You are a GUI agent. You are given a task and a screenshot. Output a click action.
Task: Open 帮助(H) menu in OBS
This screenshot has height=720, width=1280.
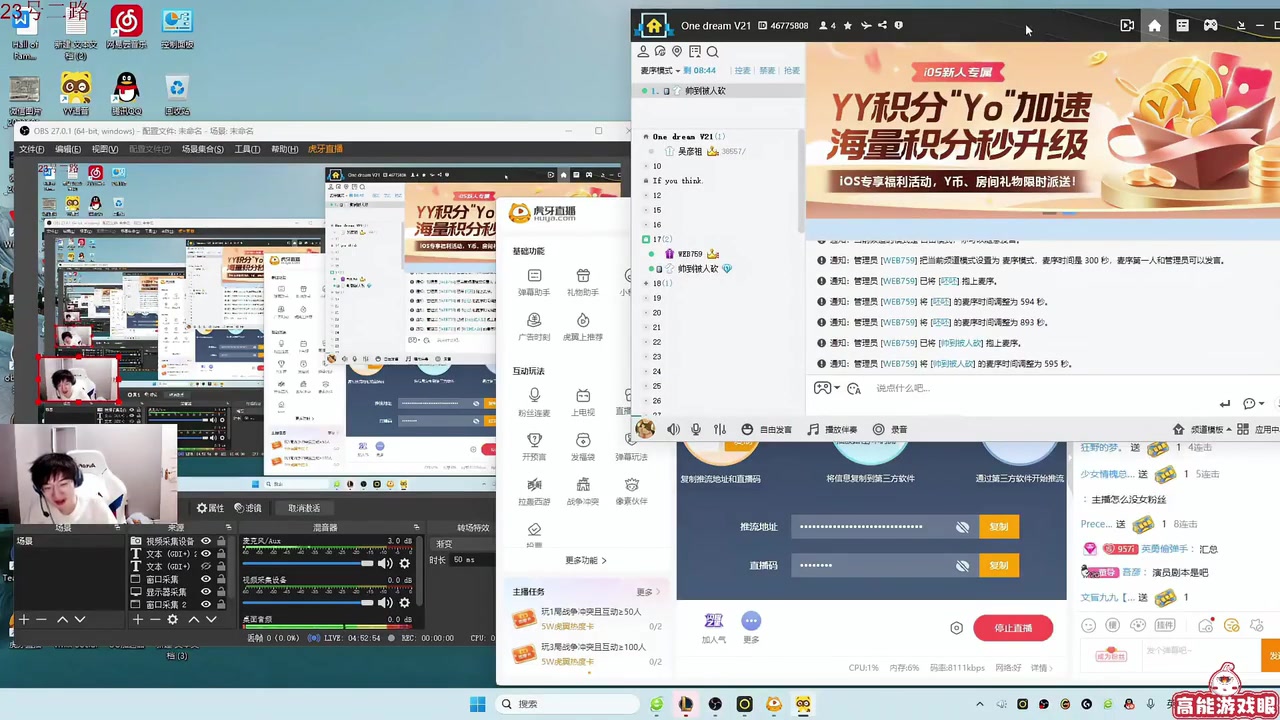[x=285, y=149]
